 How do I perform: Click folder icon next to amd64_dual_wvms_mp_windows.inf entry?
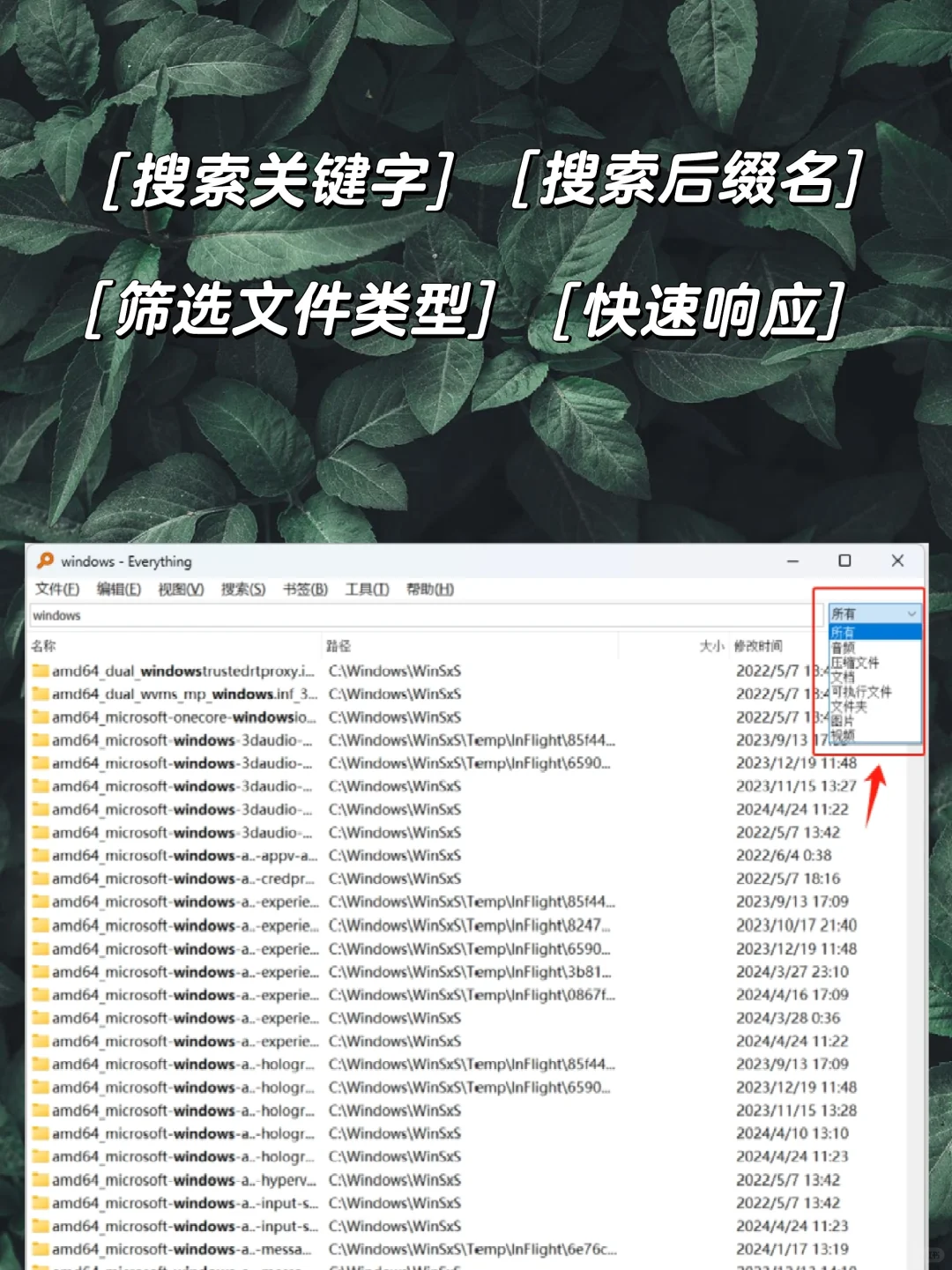(x=41, y=694)
